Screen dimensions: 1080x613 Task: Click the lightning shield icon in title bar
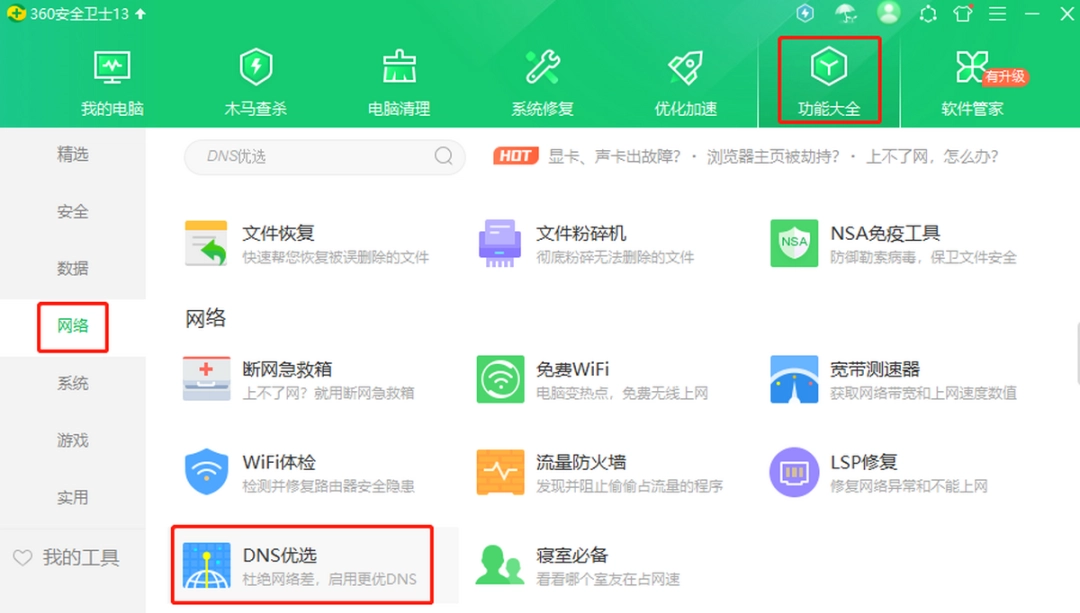[805, 13]
